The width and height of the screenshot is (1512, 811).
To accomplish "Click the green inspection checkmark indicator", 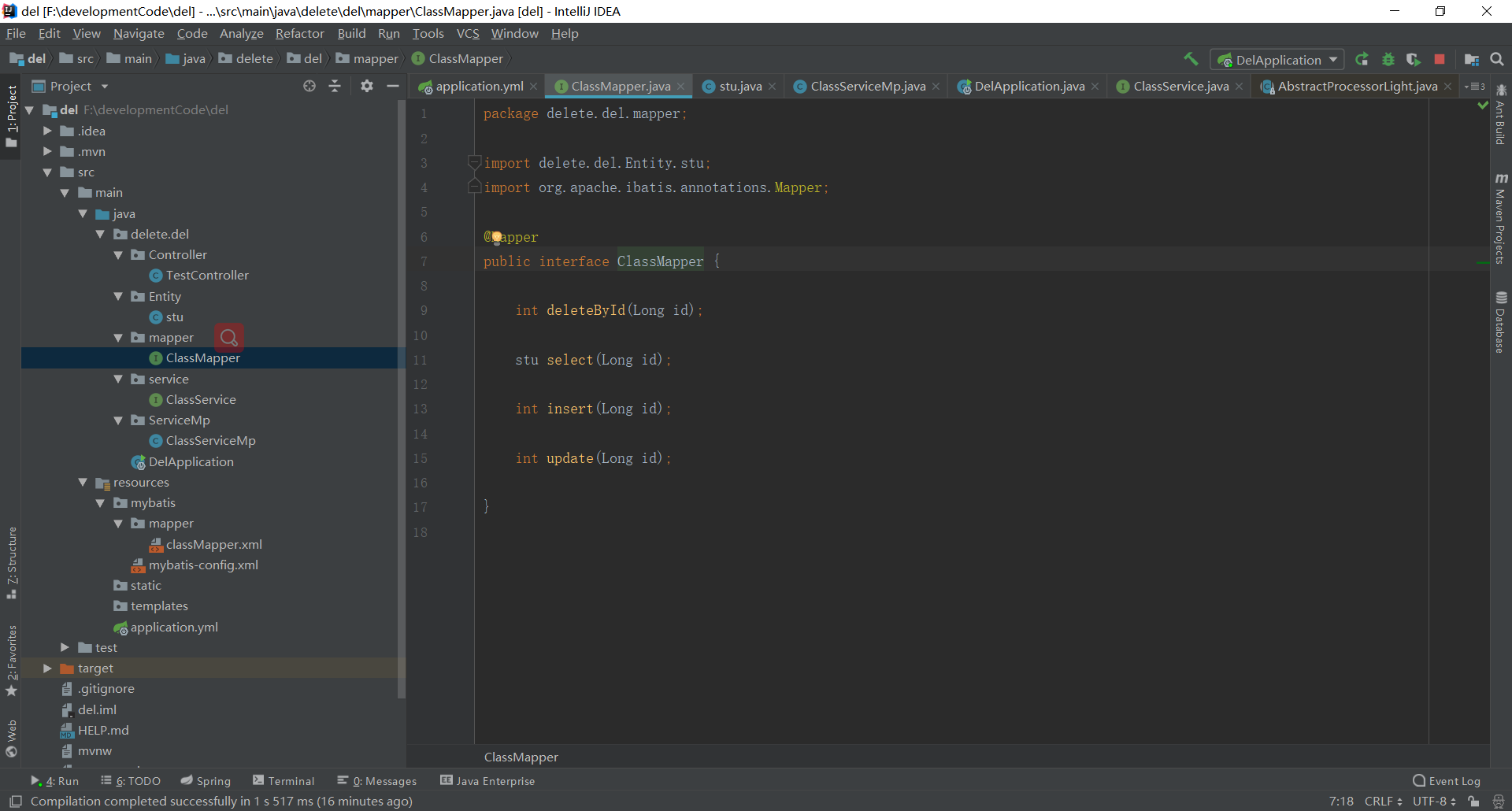I will (1482, 106).
